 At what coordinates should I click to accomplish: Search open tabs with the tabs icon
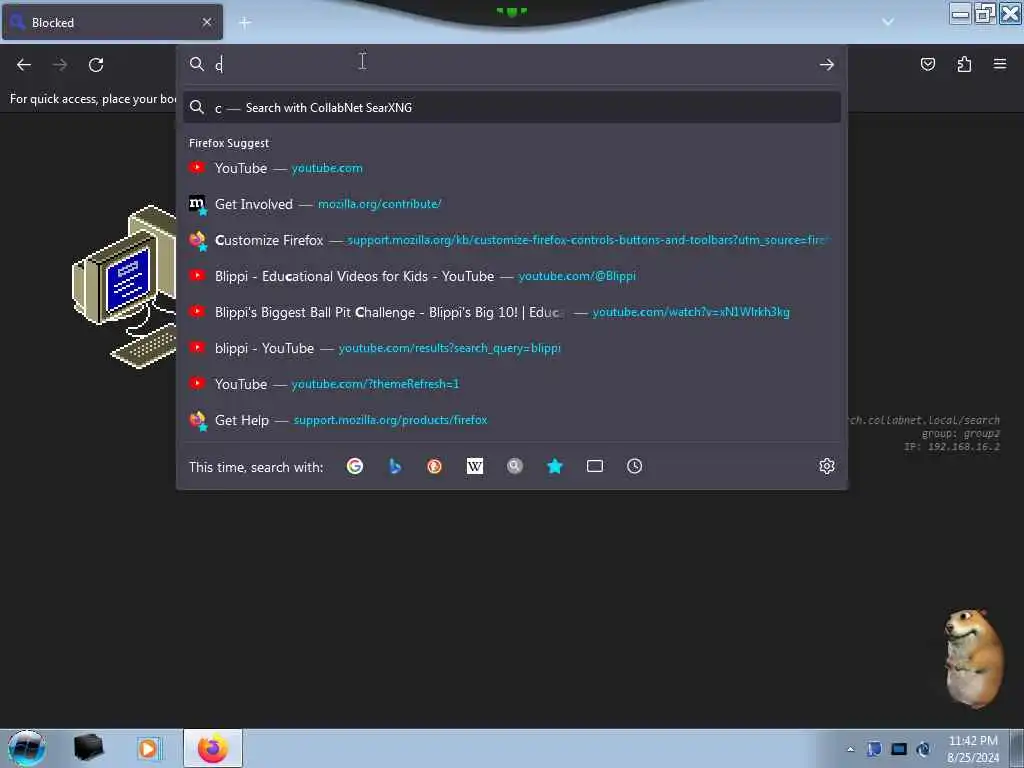(595, 466)
